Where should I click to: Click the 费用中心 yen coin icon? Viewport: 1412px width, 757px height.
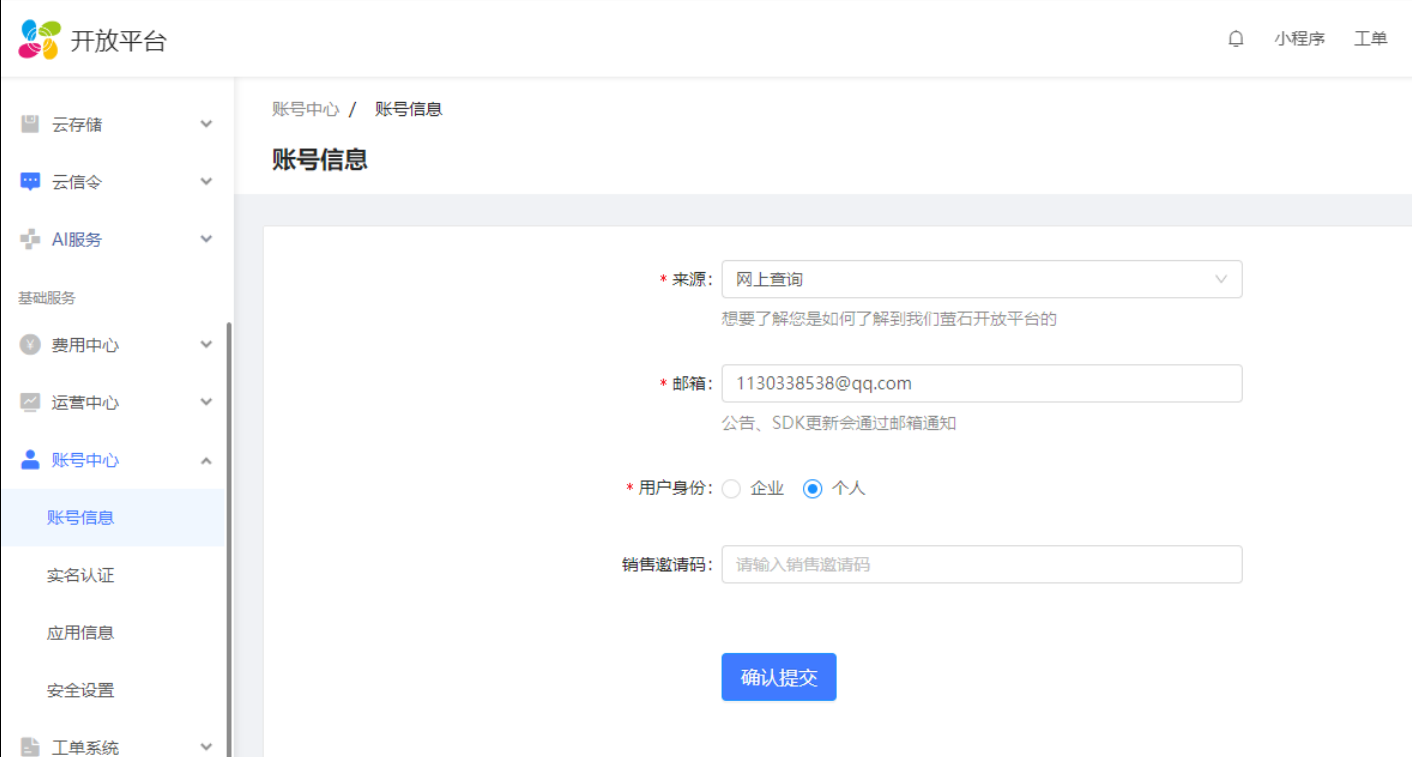pos(30,345)
